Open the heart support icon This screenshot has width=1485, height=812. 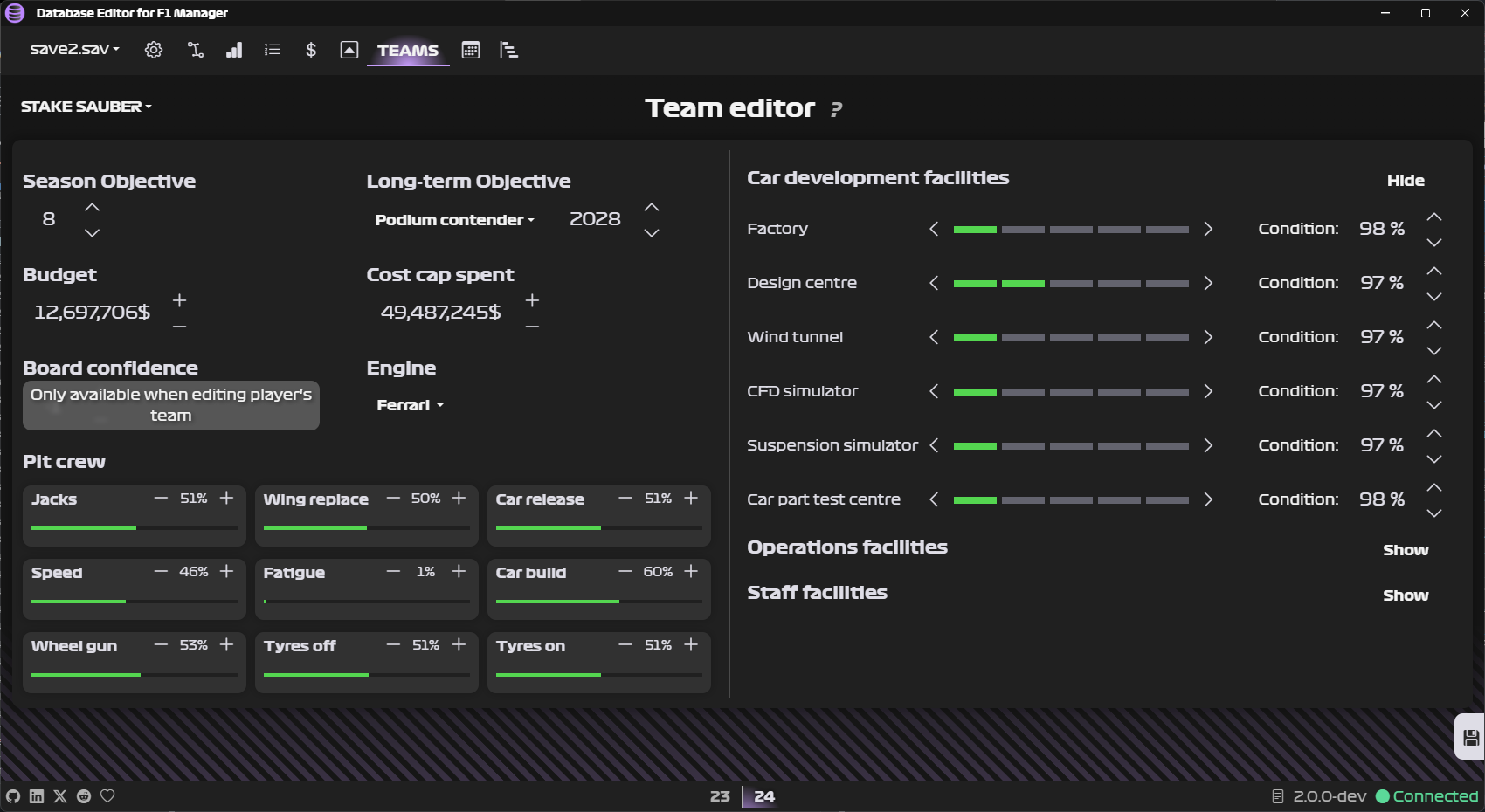[107, 796]
